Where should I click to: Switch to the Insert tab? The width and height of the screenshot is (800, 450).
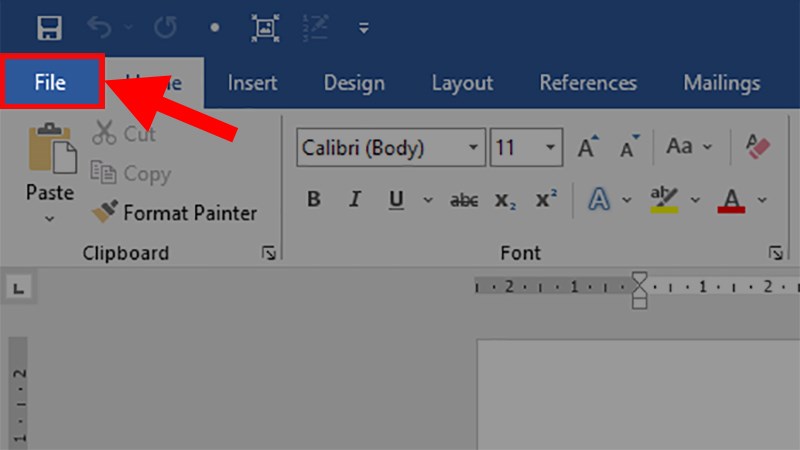pos(252,83)
